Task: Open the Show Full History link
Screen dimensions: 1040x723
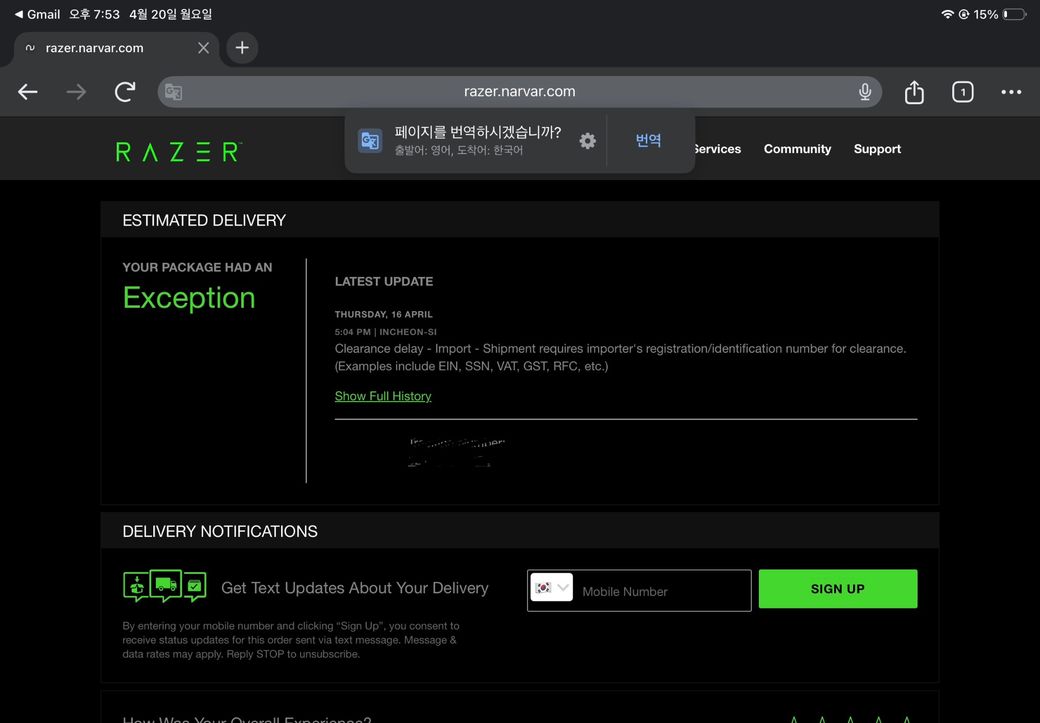Action: pyautogui.click(x=383, y=396)
